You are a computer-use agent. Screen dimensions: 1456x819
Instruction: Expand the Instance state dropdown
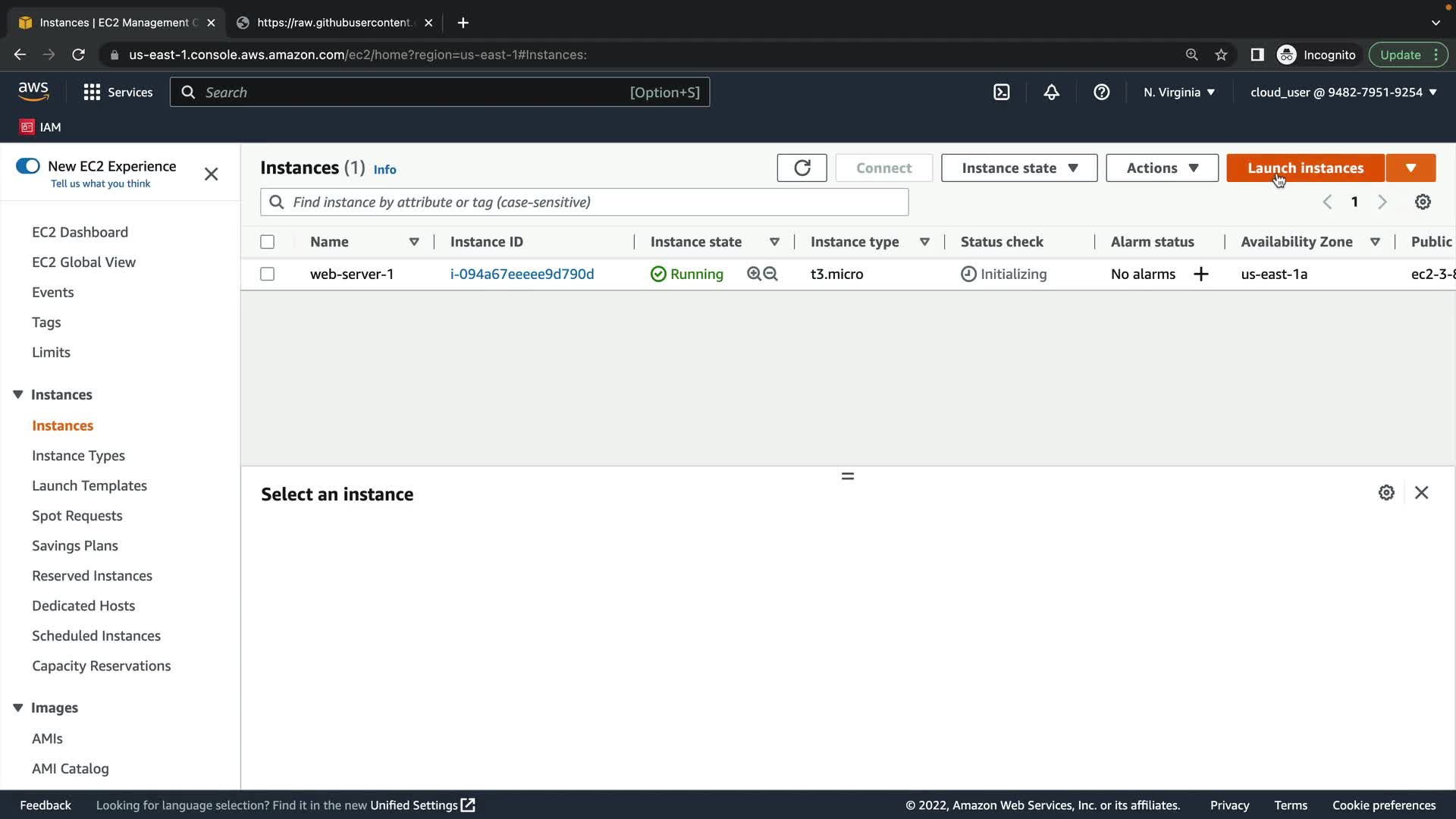point(1018,168)
